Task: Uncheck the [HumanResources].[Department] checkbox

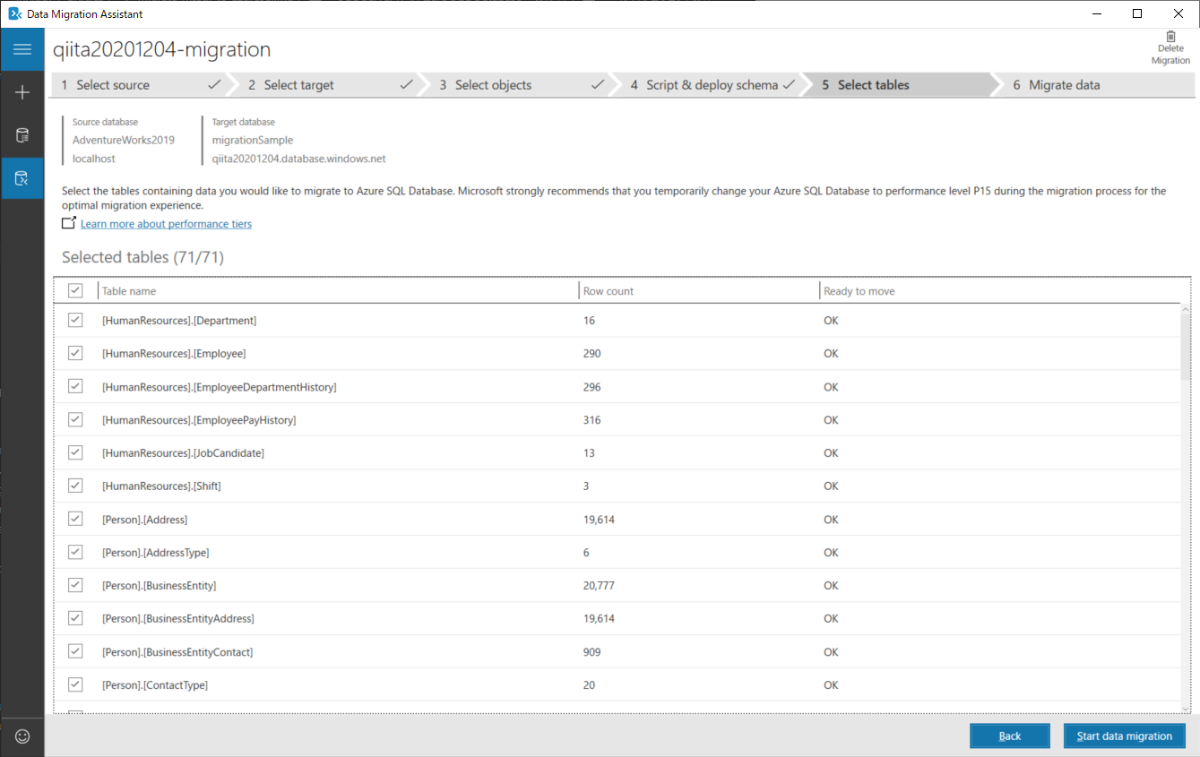Action: [x=75, y=320]
